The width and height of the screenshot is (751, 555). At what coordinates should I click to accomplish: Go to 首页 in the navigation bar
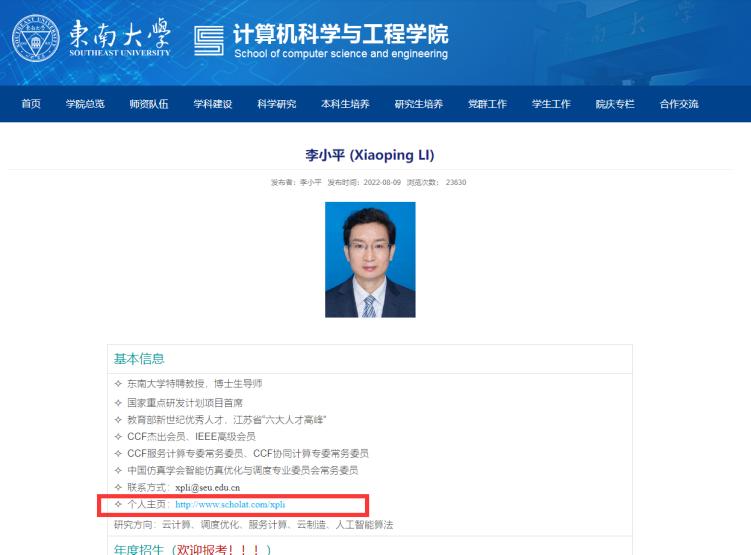[31, 105]
